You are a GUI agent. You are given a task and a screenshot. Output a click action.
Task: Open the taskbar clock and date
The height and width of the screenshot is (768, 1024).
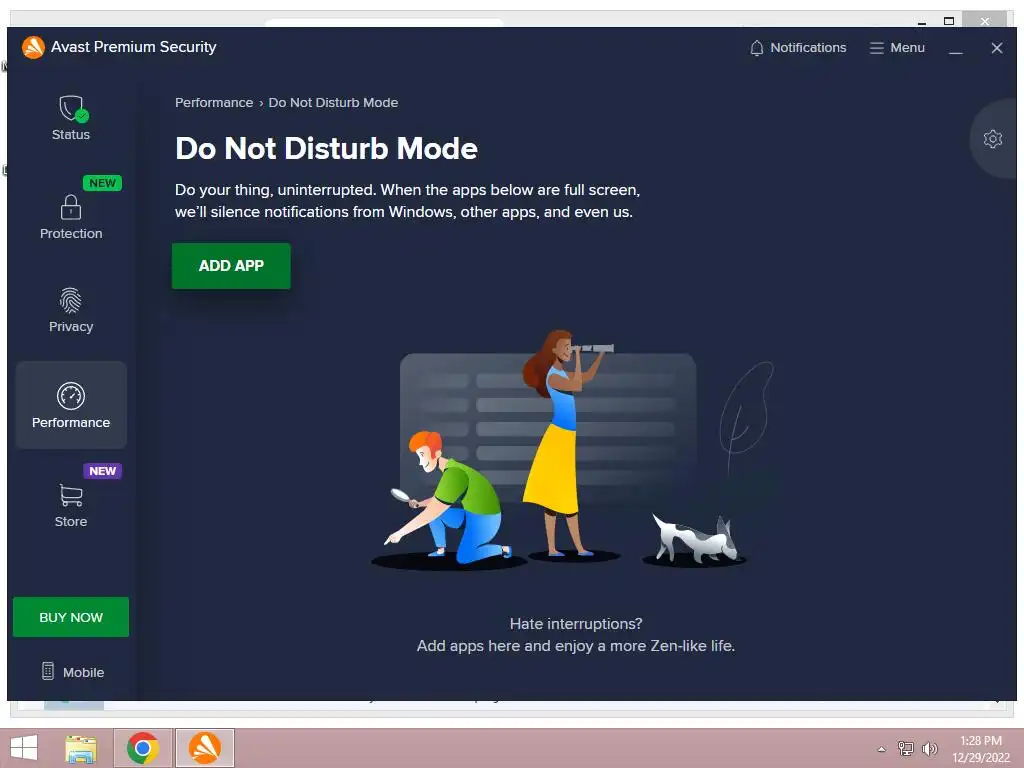click(980, 749)
